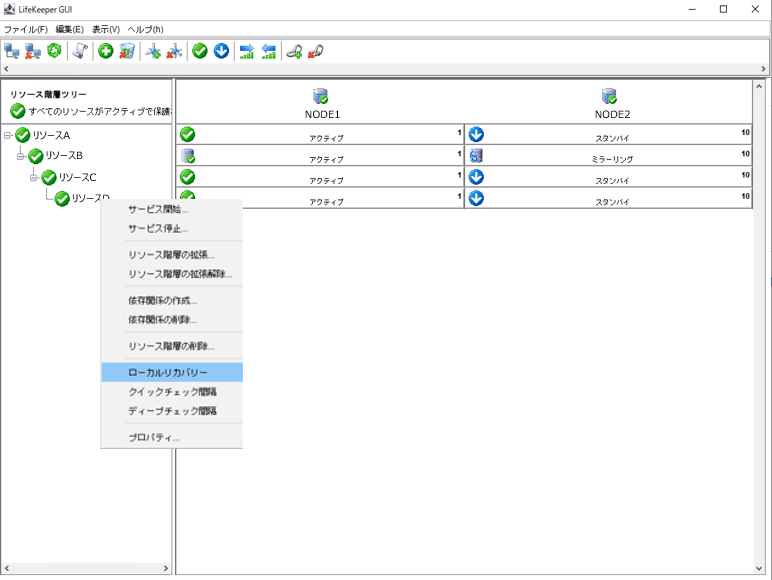The image size is (772, 580).
Task: Click toolbar scroll left arrow
Action: [6, 69]
